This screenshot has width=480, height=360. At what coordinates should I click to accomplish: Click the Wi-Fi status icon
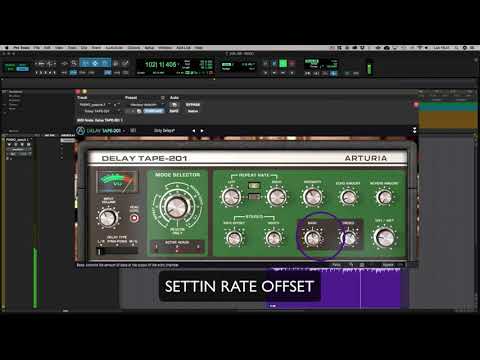click(420, 48)
